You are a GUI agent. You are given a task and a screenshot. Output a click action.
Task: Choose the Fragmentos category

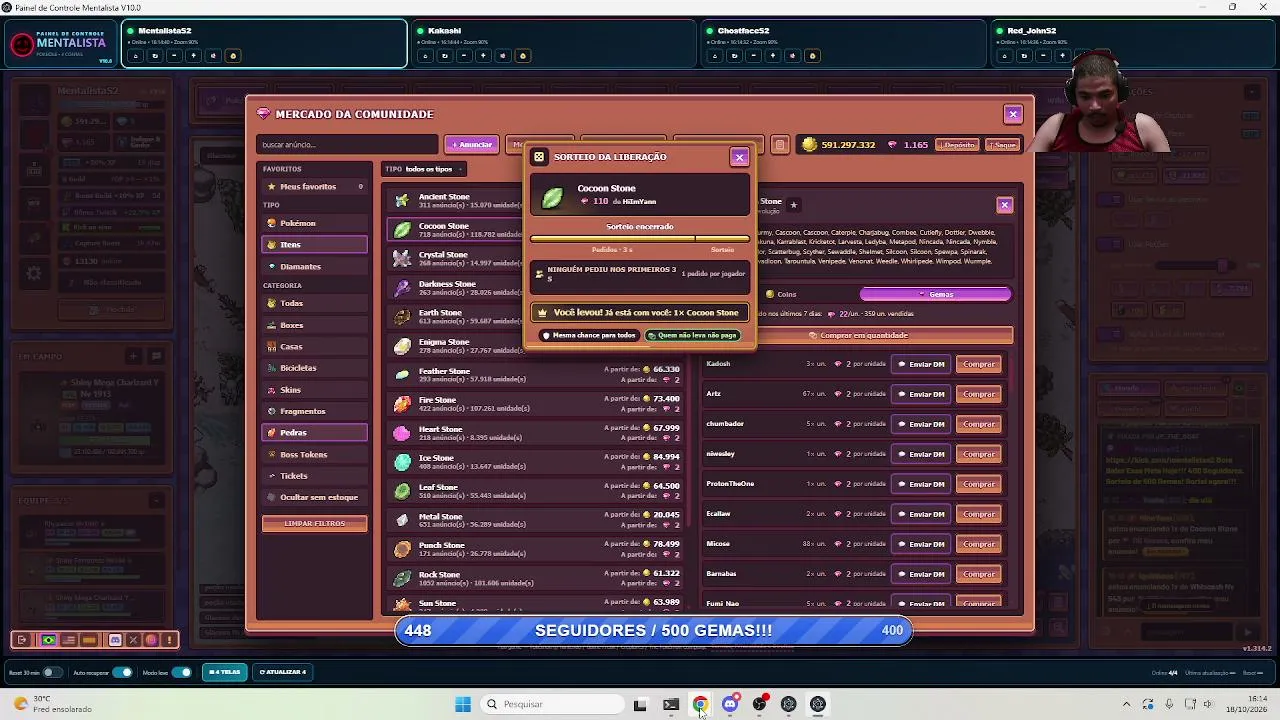tap(314, 411)
